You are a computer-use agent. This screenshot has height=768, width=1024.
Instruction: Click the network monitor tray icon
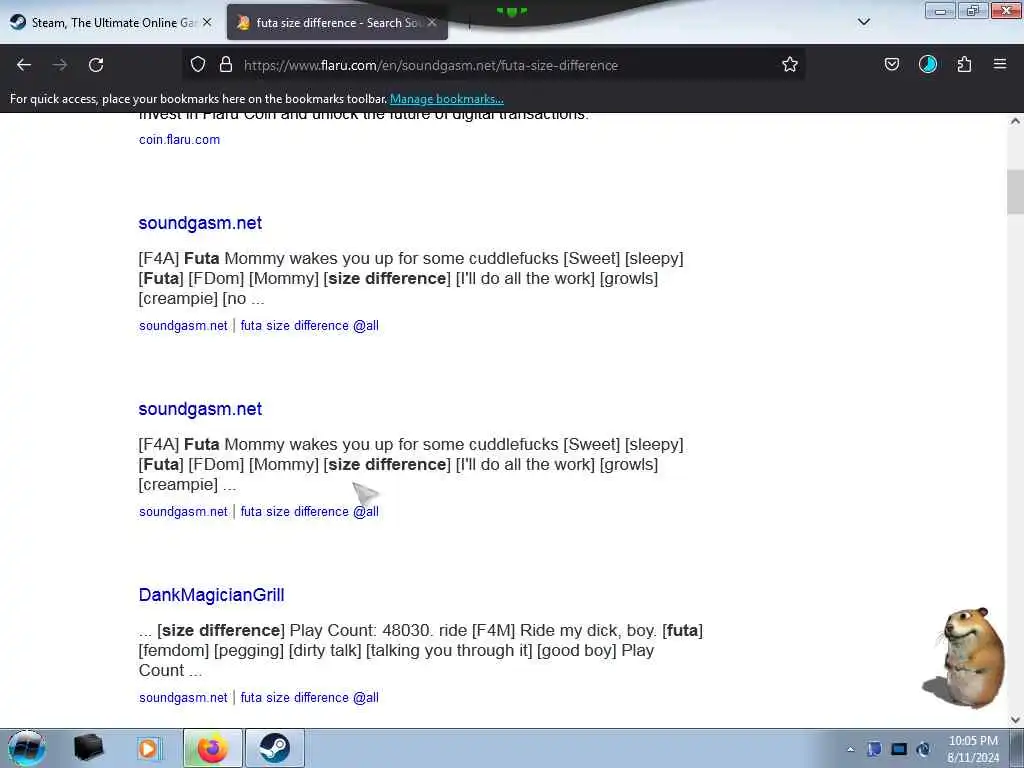click(899, 749)
